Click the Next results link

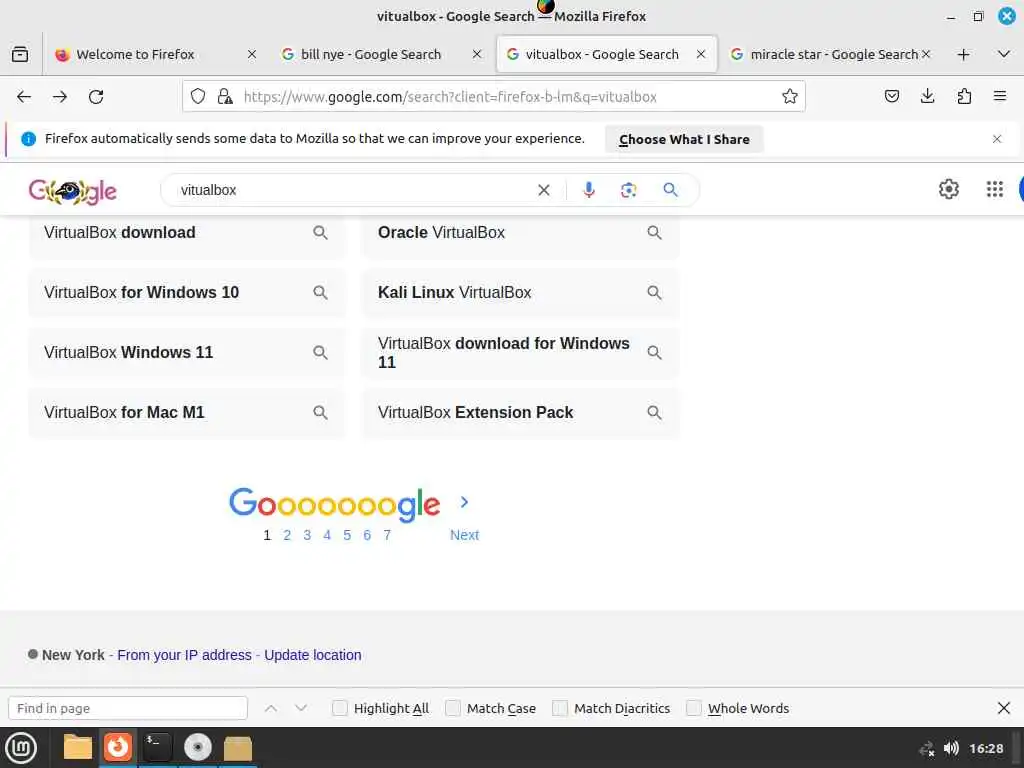(464, 535)
